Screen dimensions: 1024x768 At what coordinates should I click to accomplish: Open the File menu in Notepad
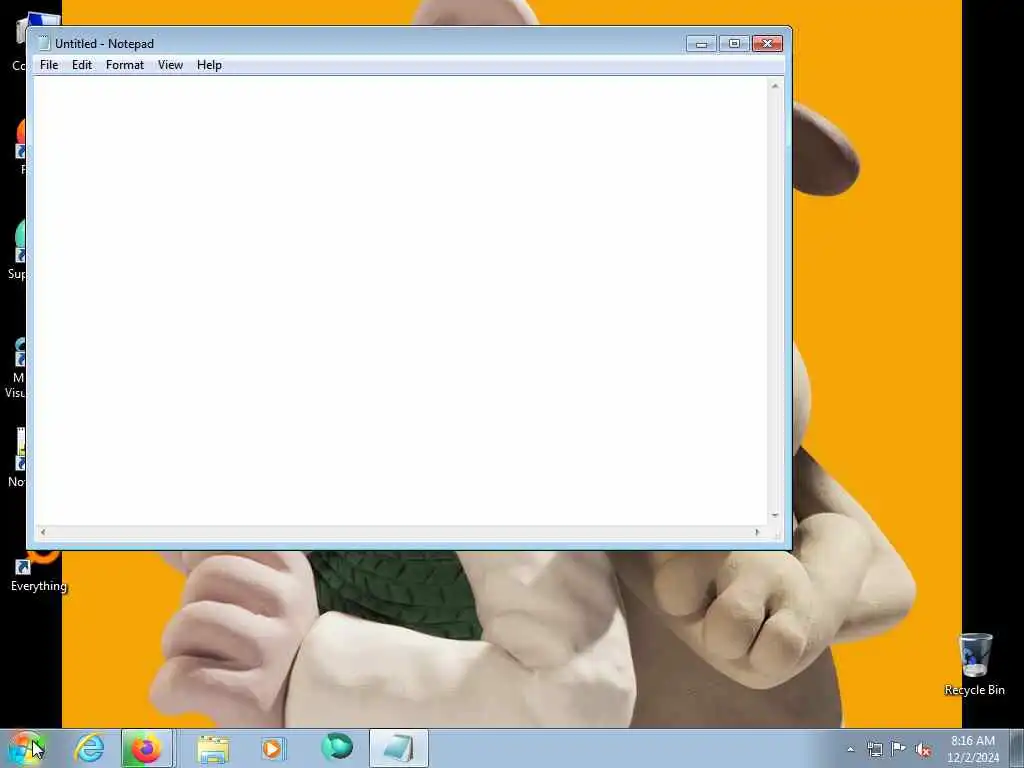[x=49, y=65]
